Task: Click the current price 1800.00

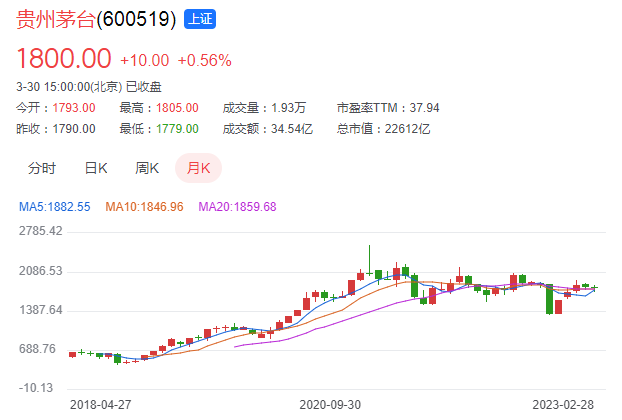Action: [64, 59]
